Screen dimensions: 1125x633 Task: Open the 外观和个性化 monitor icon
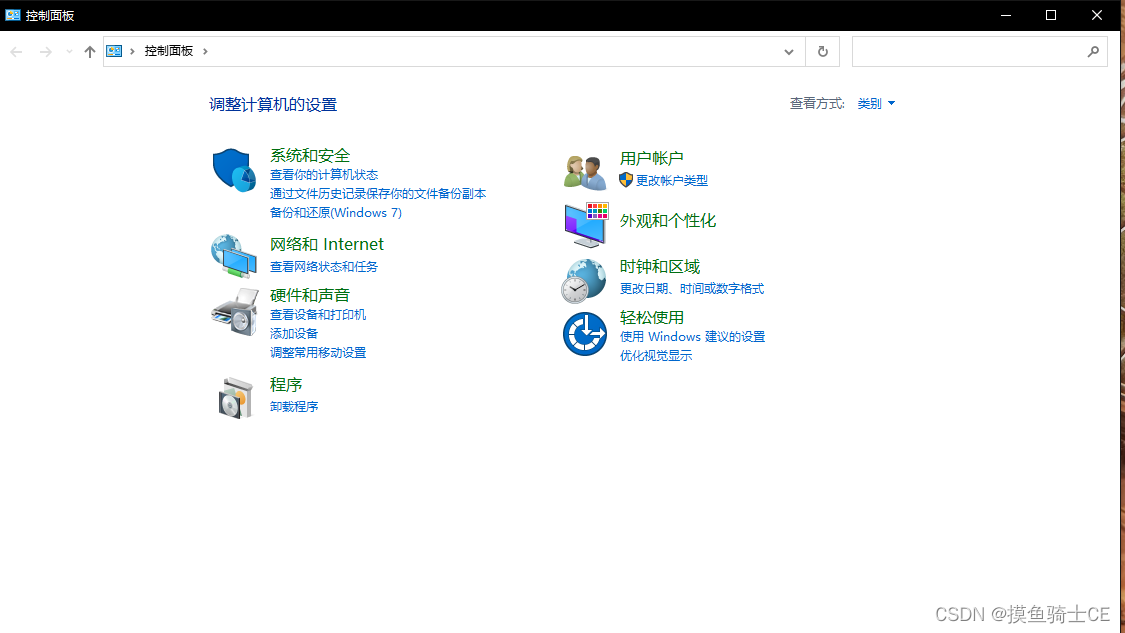tap(586, 225)
